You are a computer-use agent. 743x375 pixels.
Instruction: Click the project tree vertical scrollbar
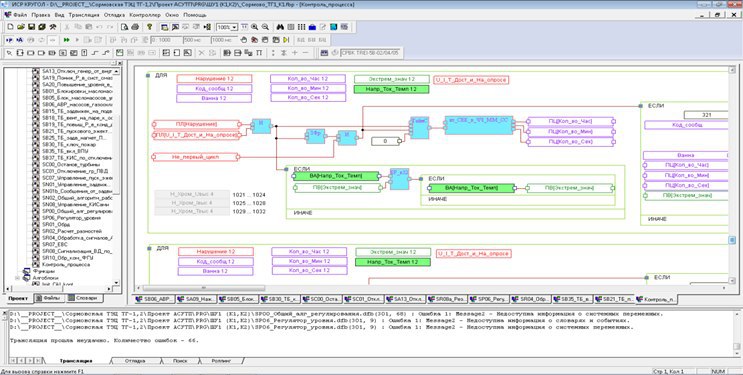pyautogui.click(x=116, y=156)
